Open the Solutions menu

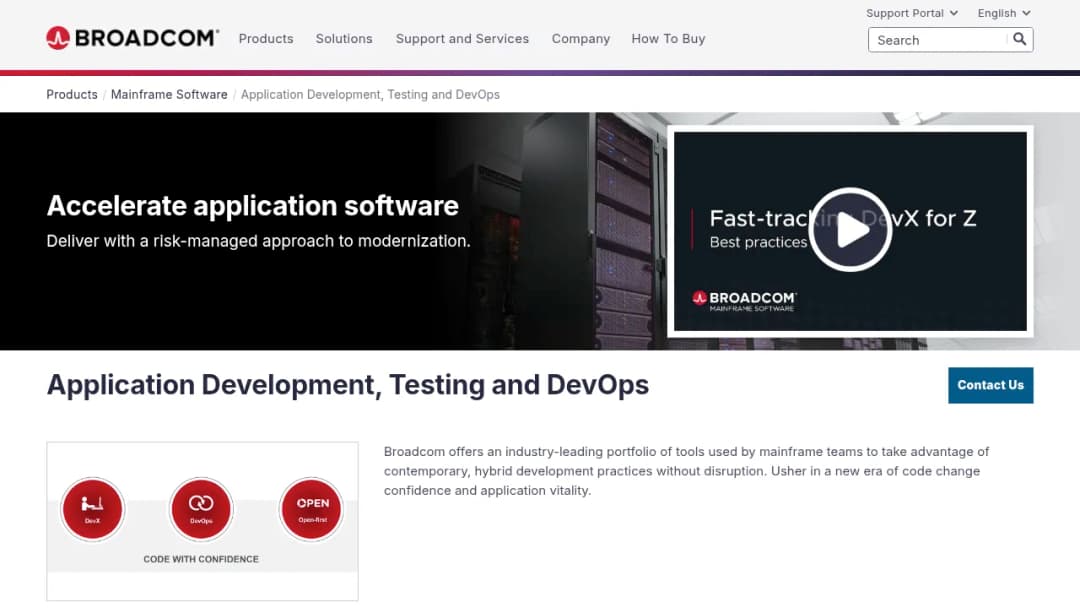tap(344, 39)
